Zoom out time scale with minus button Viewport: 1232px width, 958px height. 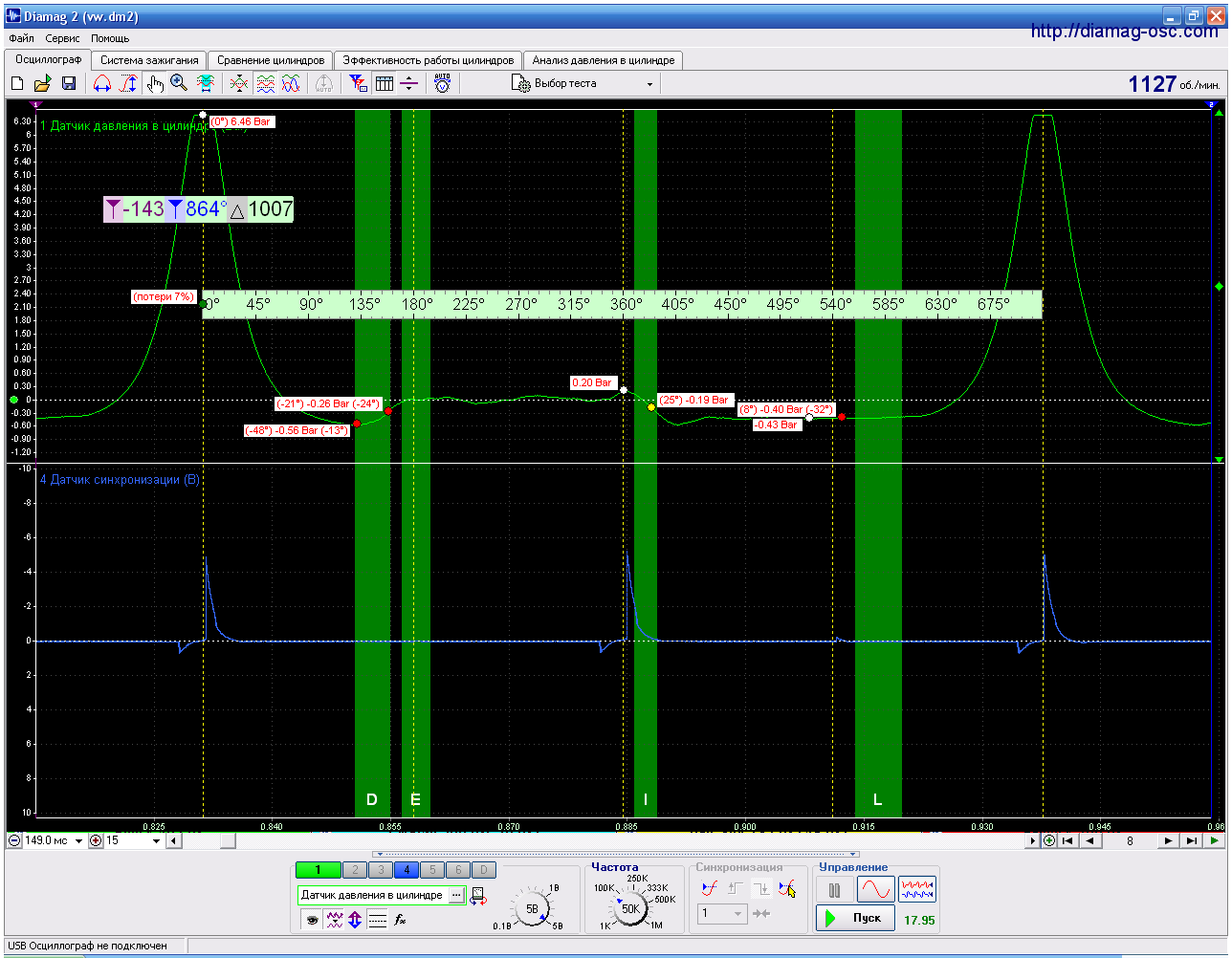pos(14,841)
